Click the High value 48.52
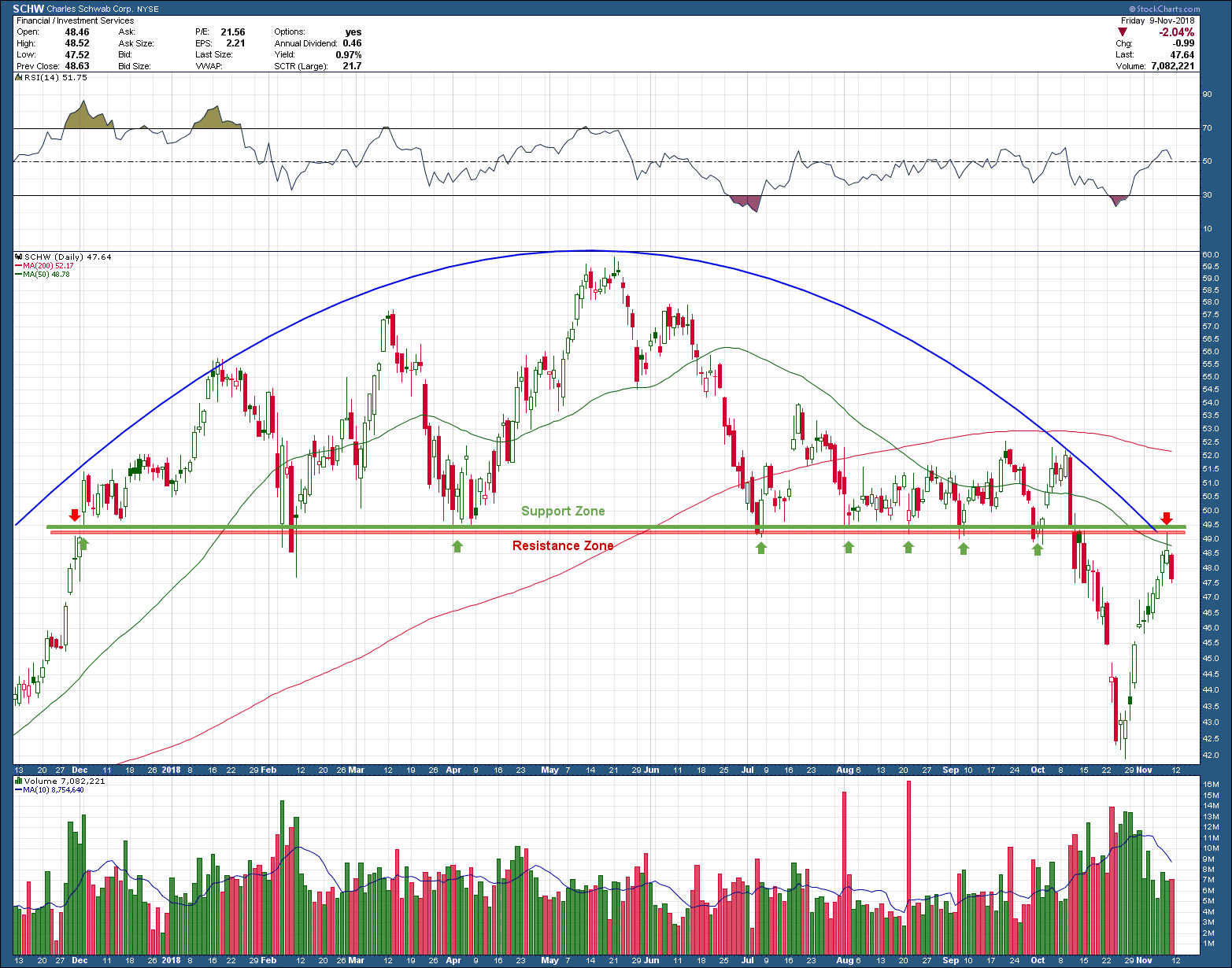 (77, 43)
